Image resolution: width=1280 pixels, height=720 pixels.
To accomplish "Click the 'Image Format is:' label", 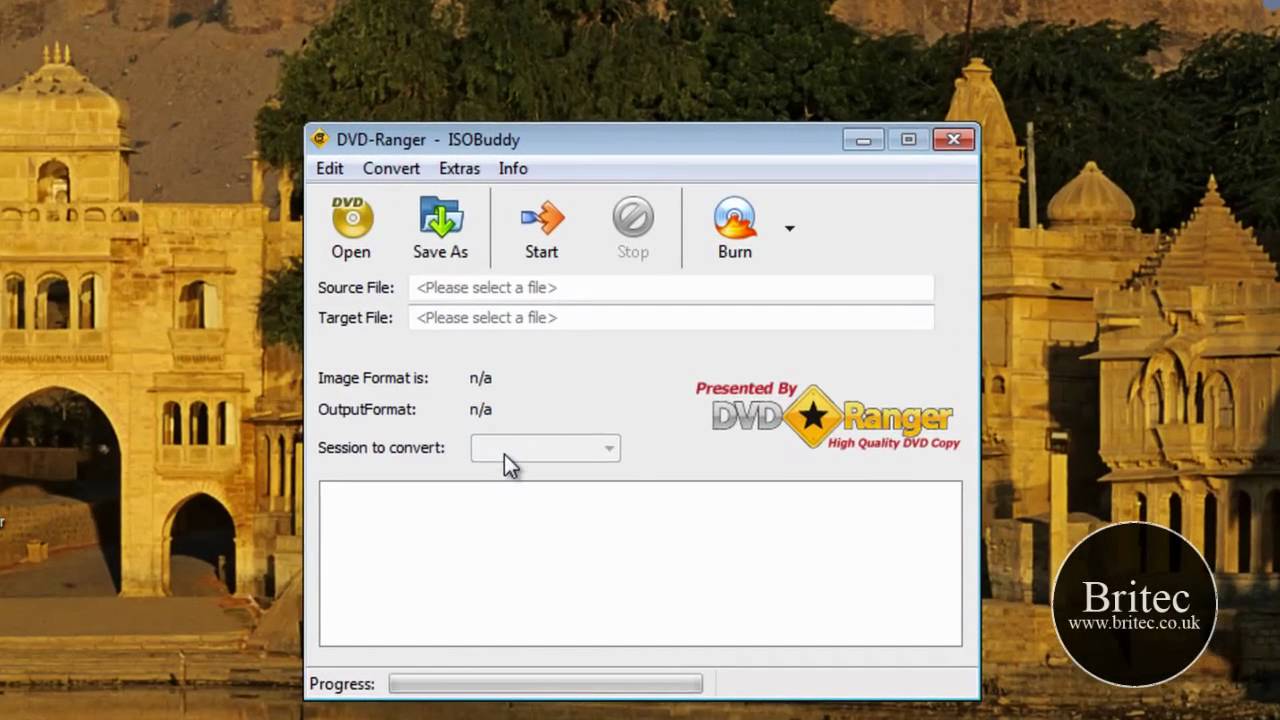I will 373,379.
